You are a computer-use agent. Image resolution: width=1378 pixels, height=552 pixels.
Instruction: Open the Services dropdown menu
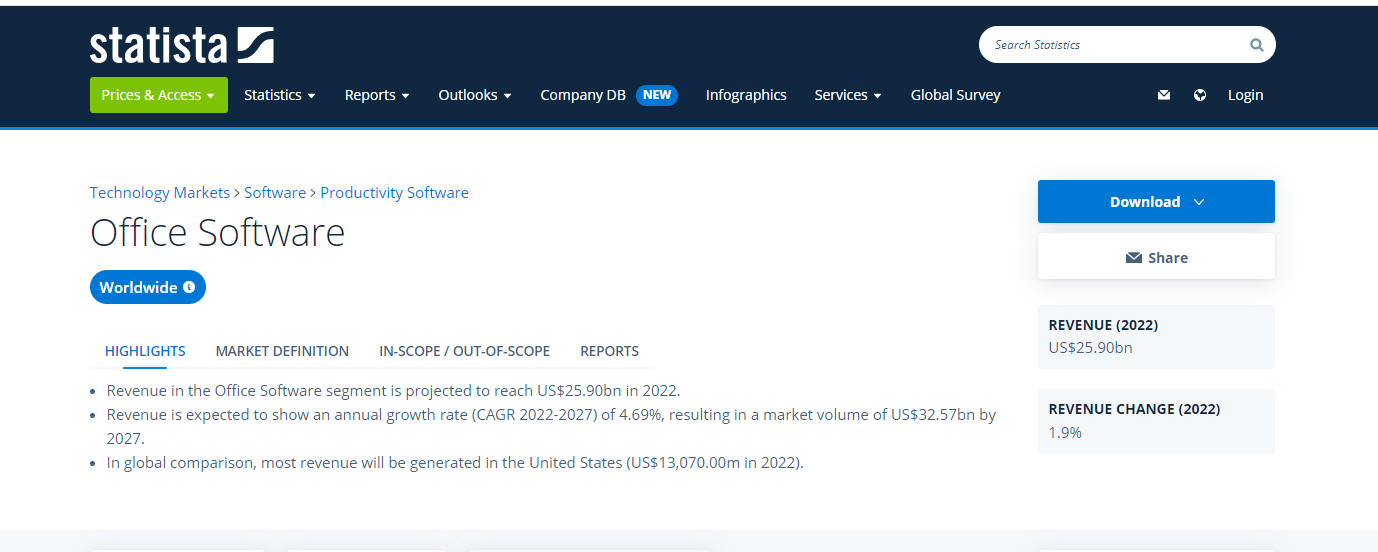coord(847,95)
